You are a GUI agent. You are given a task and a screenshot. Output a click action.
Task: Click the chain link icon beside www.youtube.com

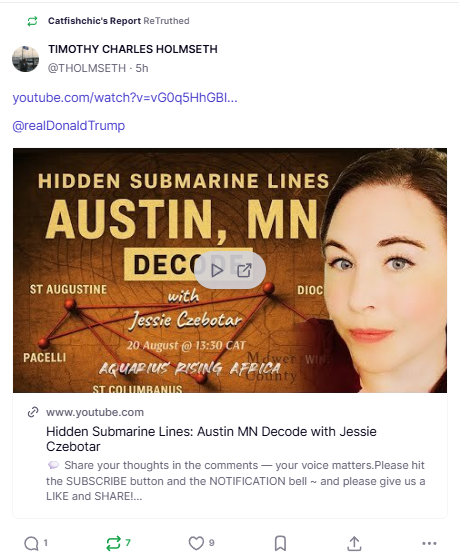(x=33, y=412)
